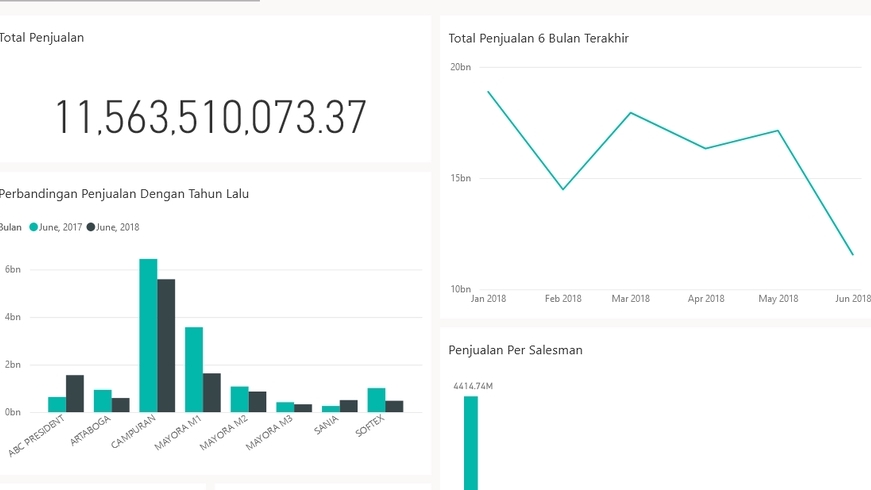This screenshot has height=490, width=871.
Task: Select the ARTABOGA June 2017 bar
Action: pos(103,401)
